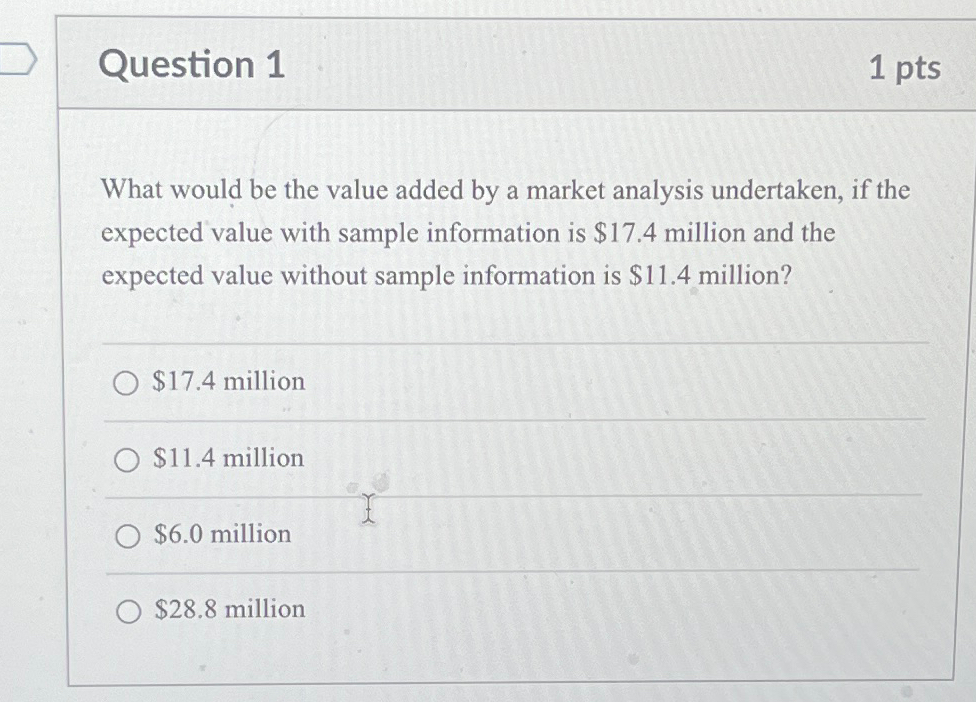The height and width of the screenshot is (702, 976).
Task: Click the text cursor position in the answers
Action: 368,510
